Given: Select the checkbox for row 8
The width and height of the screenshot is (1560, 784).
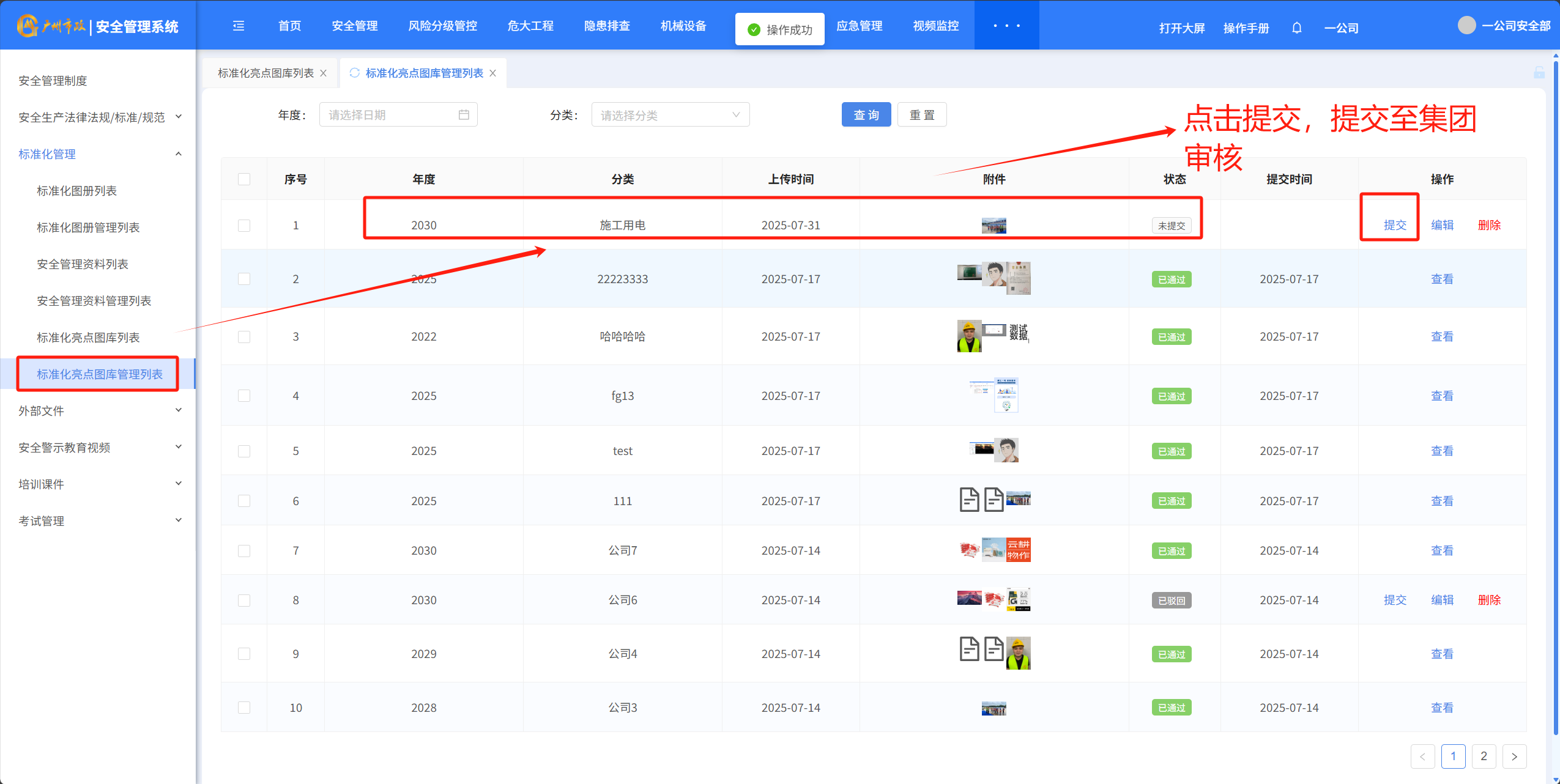Looking at the screenshot, I should coord(244,601).
